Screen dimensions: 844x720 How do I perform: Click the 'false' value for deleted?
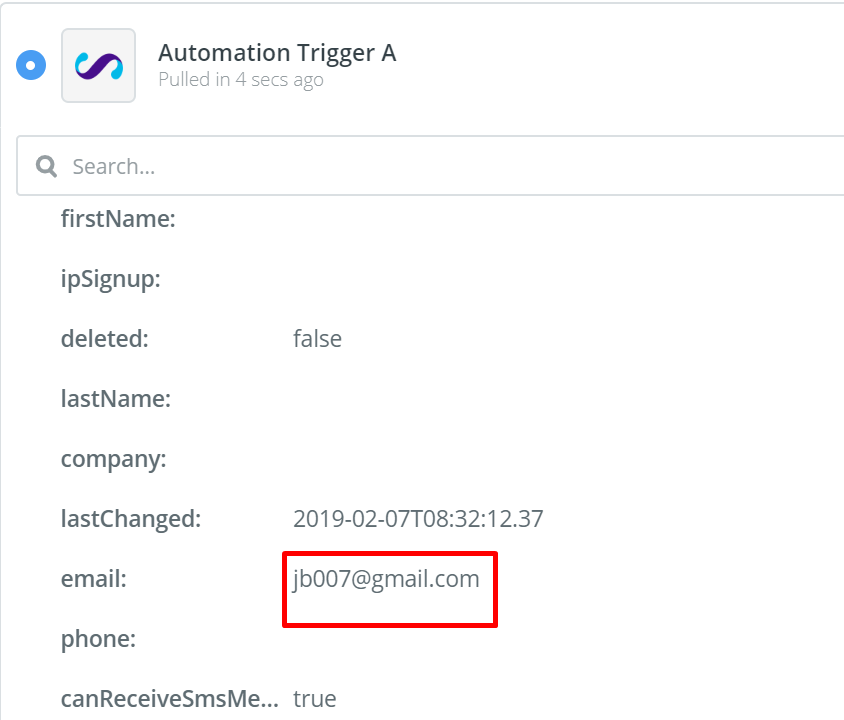(x=317, y=339)
